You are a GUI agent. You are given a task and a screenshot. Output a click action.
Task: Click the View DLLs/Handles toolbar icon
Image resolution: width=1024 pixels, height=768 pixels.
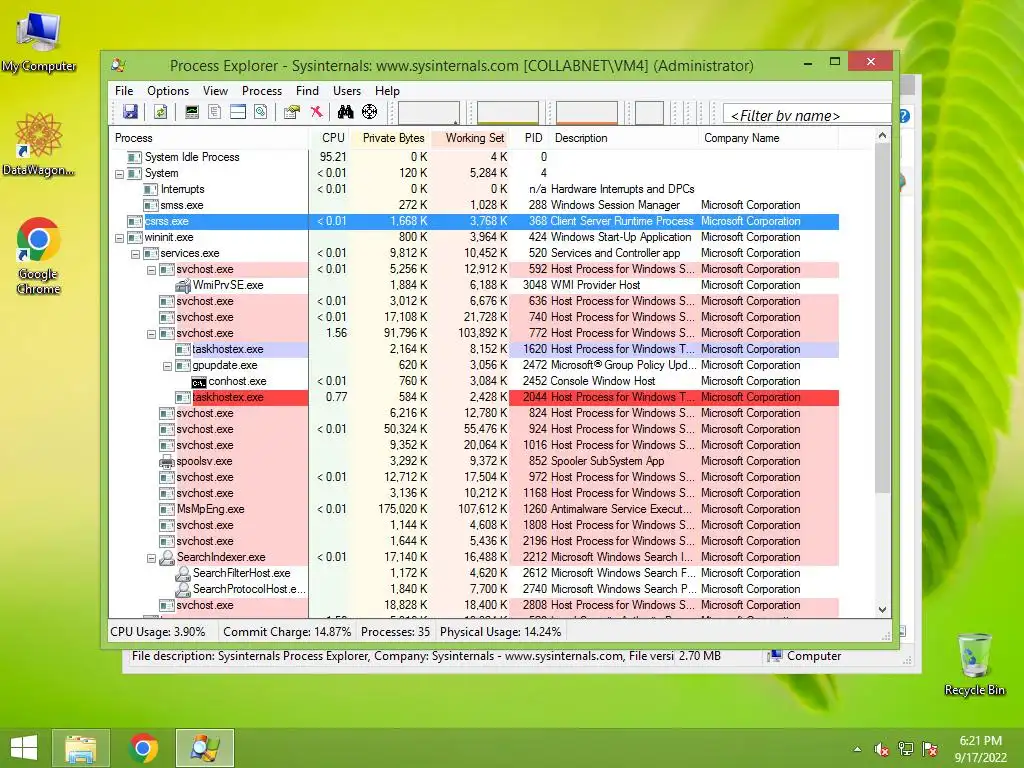point(261,112)
